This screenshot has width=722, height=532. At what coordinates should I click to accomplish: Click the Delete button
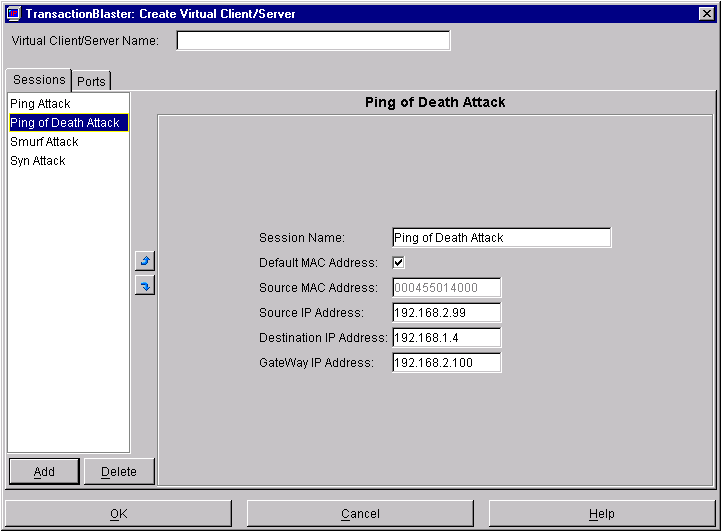click(119, 472)
